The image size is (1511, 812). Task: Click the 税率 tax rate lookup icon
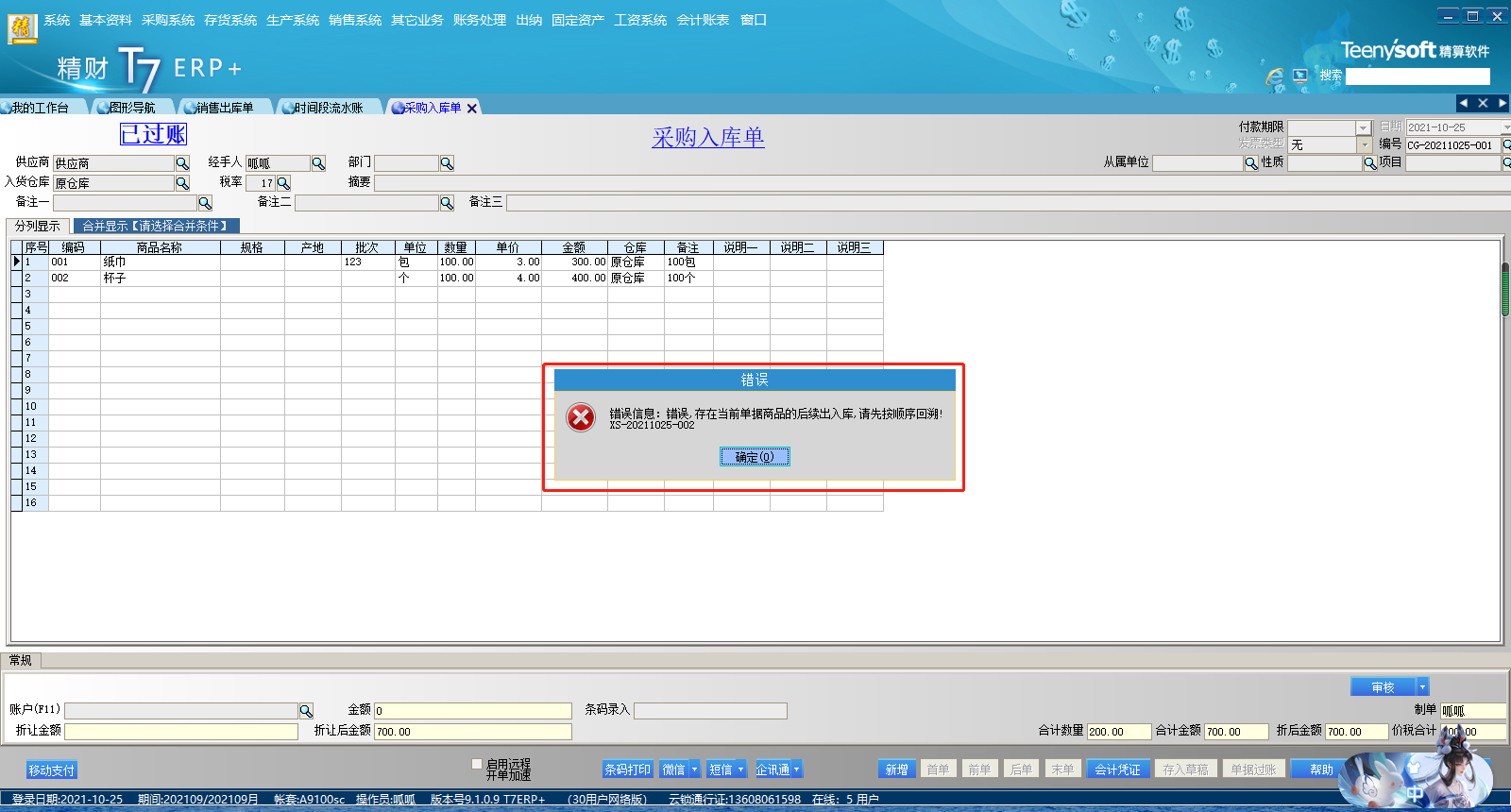coord(283,183)
